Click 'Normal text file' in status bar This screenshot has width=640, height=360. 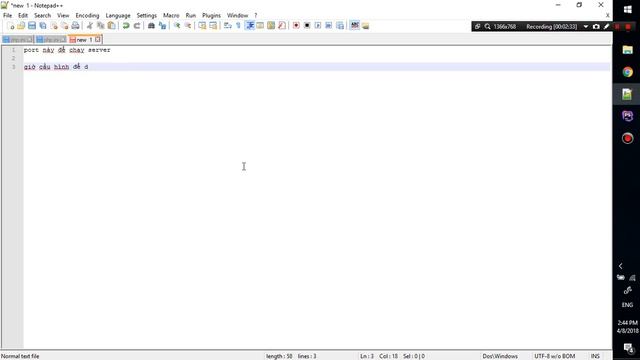tap(20, 356)
